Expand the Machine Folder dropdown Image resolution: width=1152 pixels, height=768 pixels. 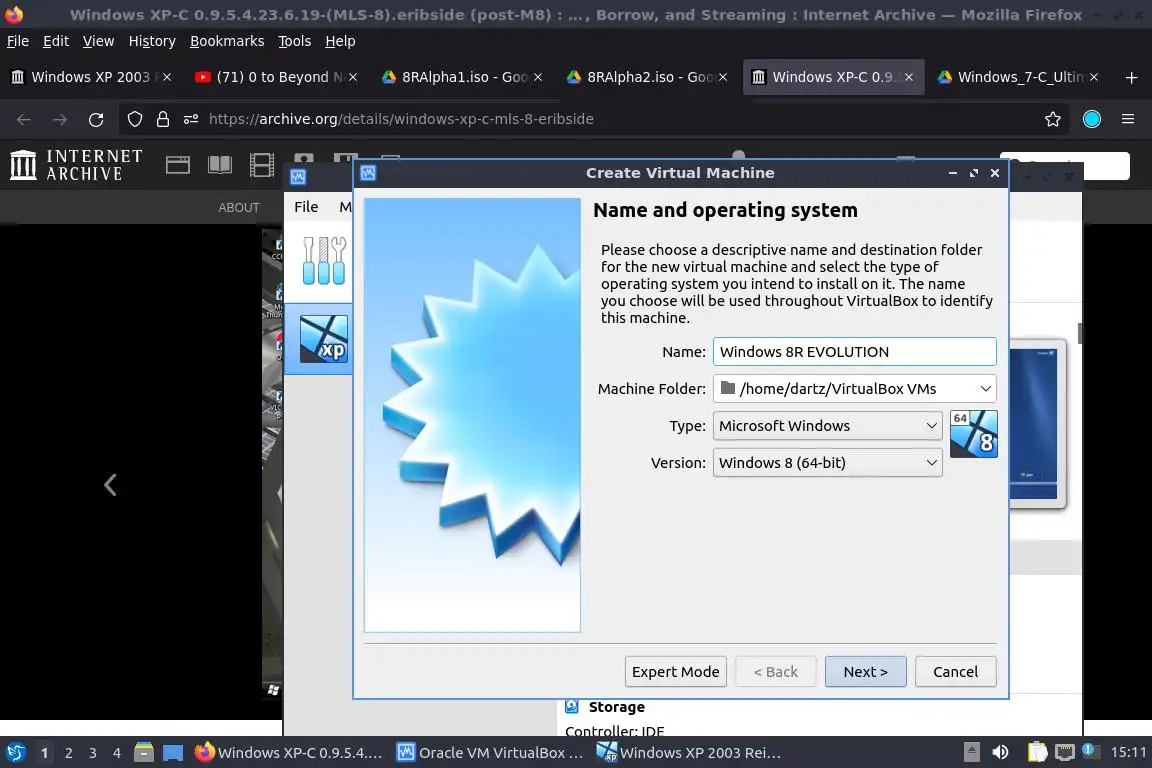point(985,388)
